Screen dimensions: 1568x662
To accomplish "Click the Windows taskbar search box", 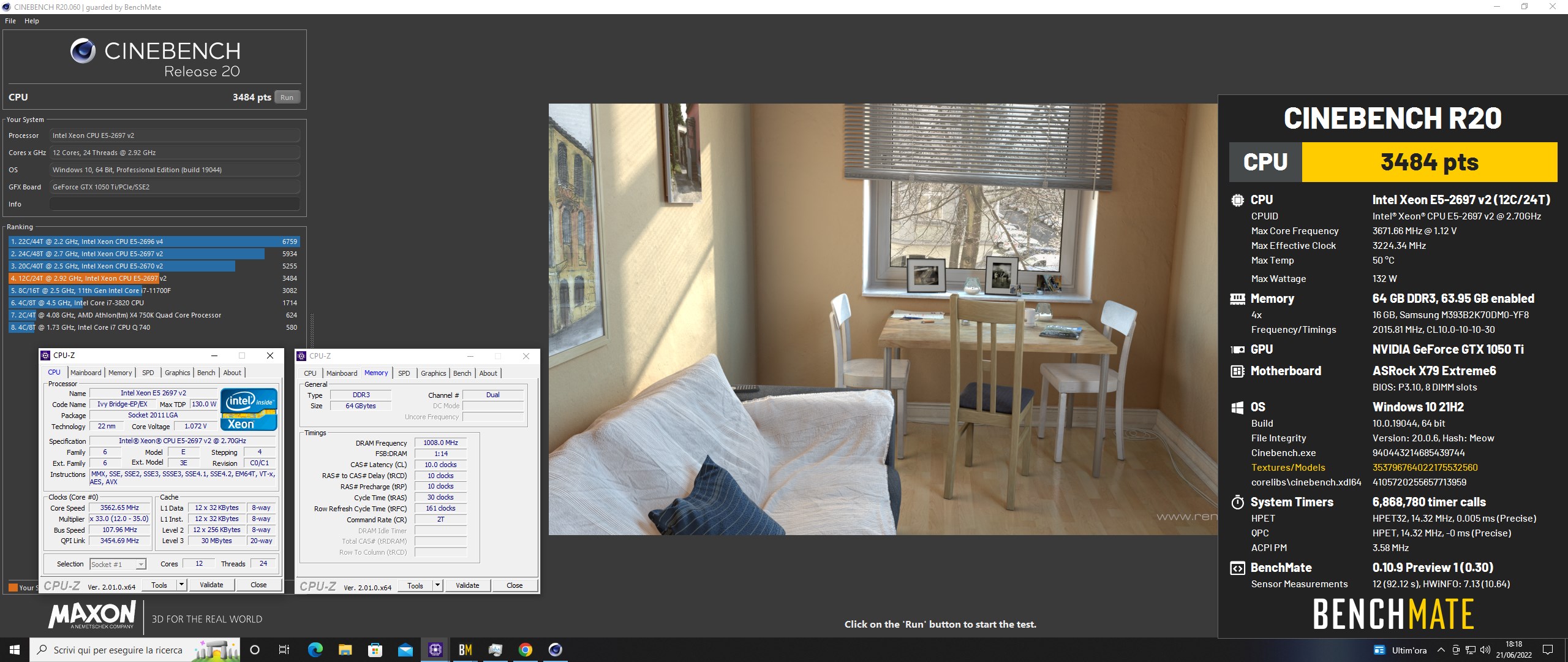I will coord(135,650).
